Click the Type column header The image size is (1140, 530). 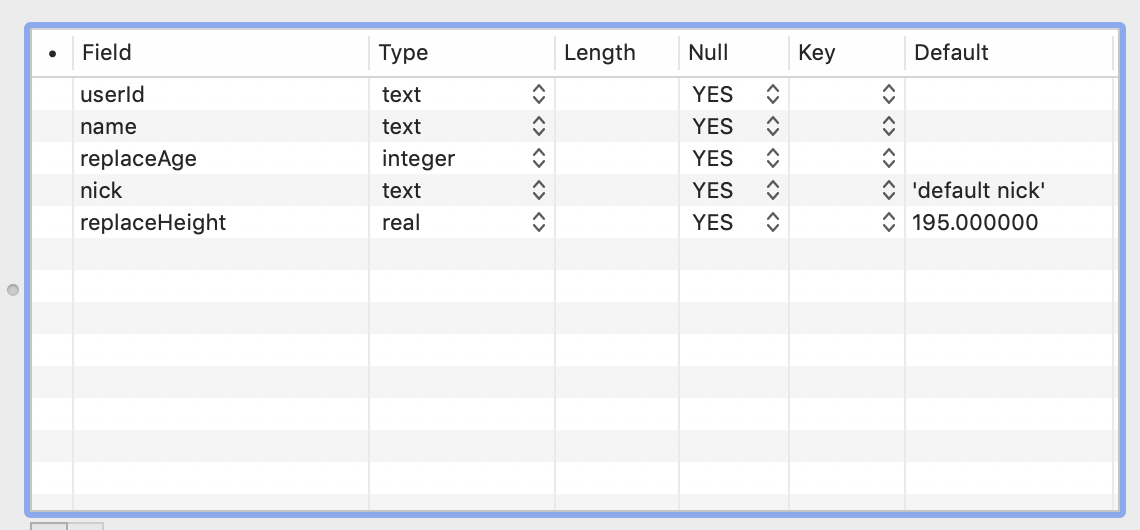point(462,53)
